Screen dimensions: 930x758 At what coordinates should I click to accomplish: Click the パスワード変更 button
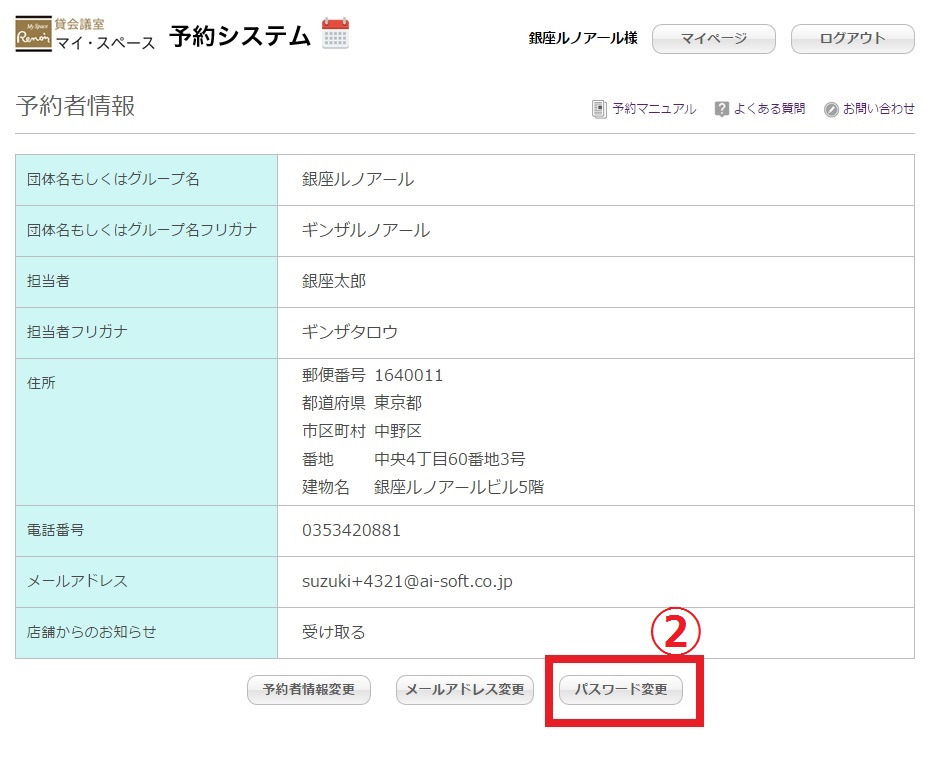(x=620, y=690)
